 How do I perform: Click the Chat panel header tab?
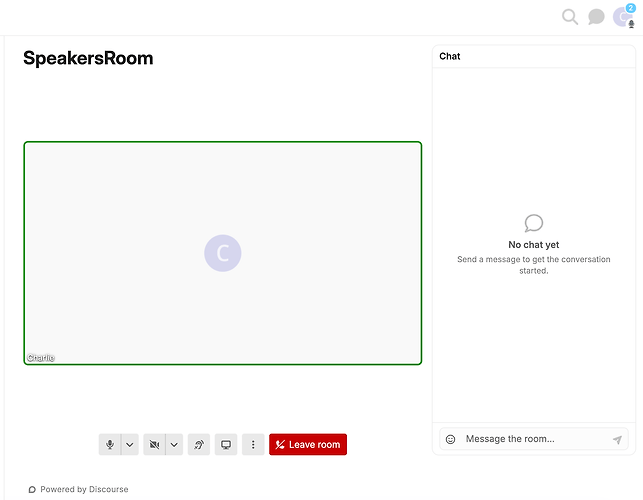(x=449, y=56)
